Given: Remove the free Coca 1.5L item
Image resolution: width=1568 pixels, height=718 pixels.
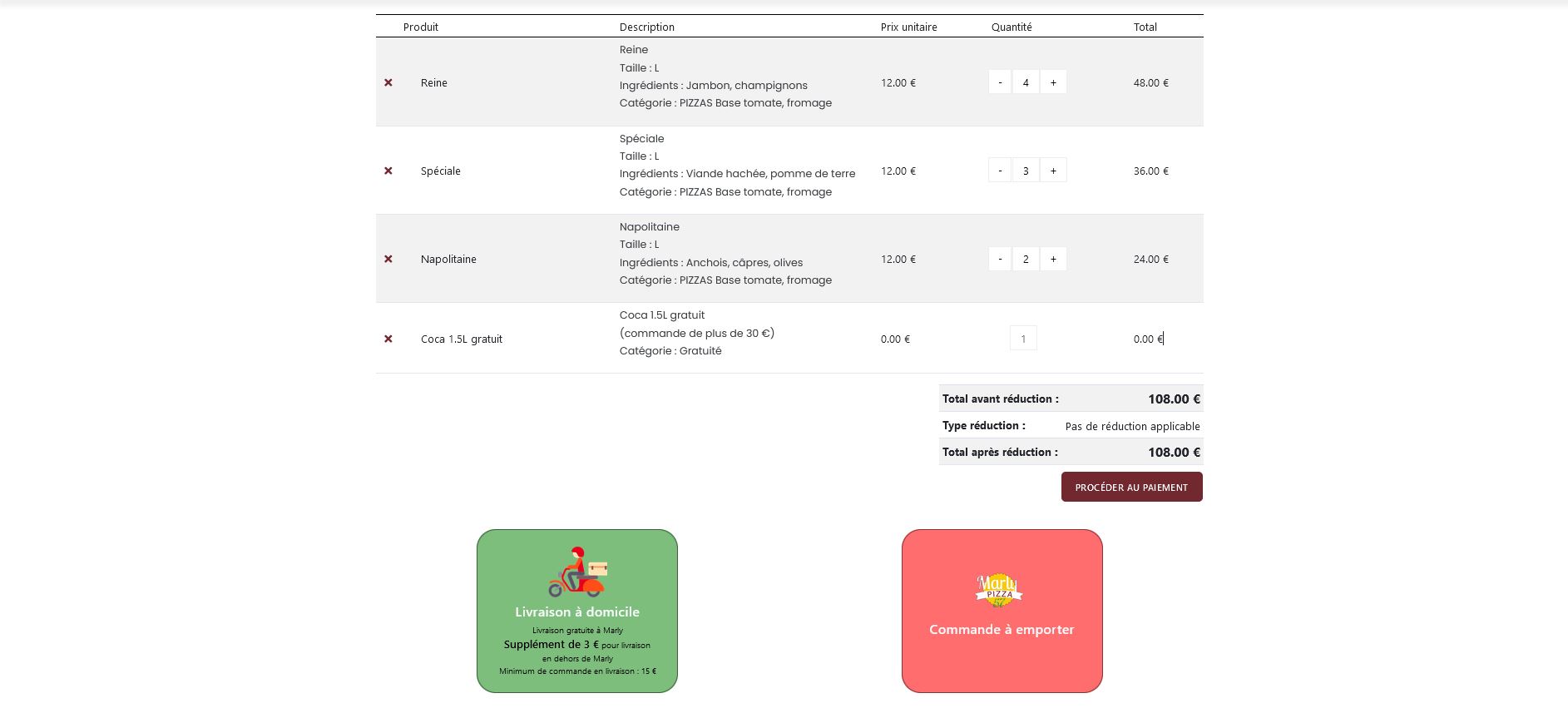Looking at the screenshot, I should pyautogui.click(x=388, y=339).
